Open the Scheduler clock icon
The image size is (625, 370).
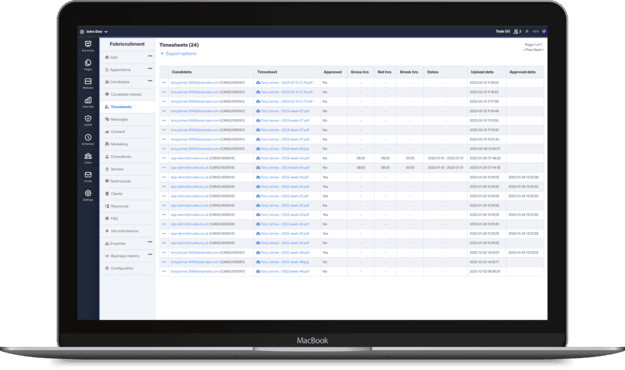coord(88,138)
